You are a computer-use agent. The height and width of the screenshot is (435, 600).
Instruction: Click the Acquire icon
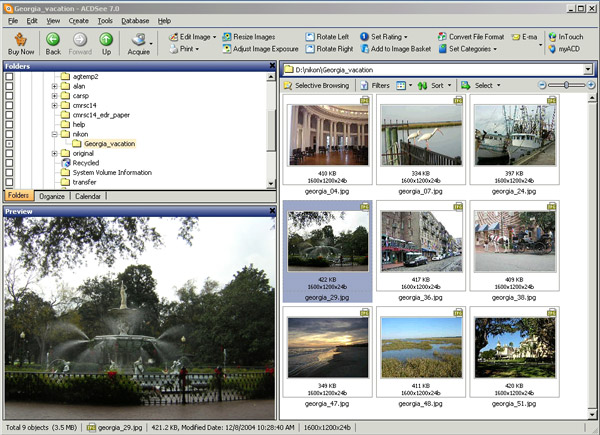pyautogui.click(x=139, y=42)
